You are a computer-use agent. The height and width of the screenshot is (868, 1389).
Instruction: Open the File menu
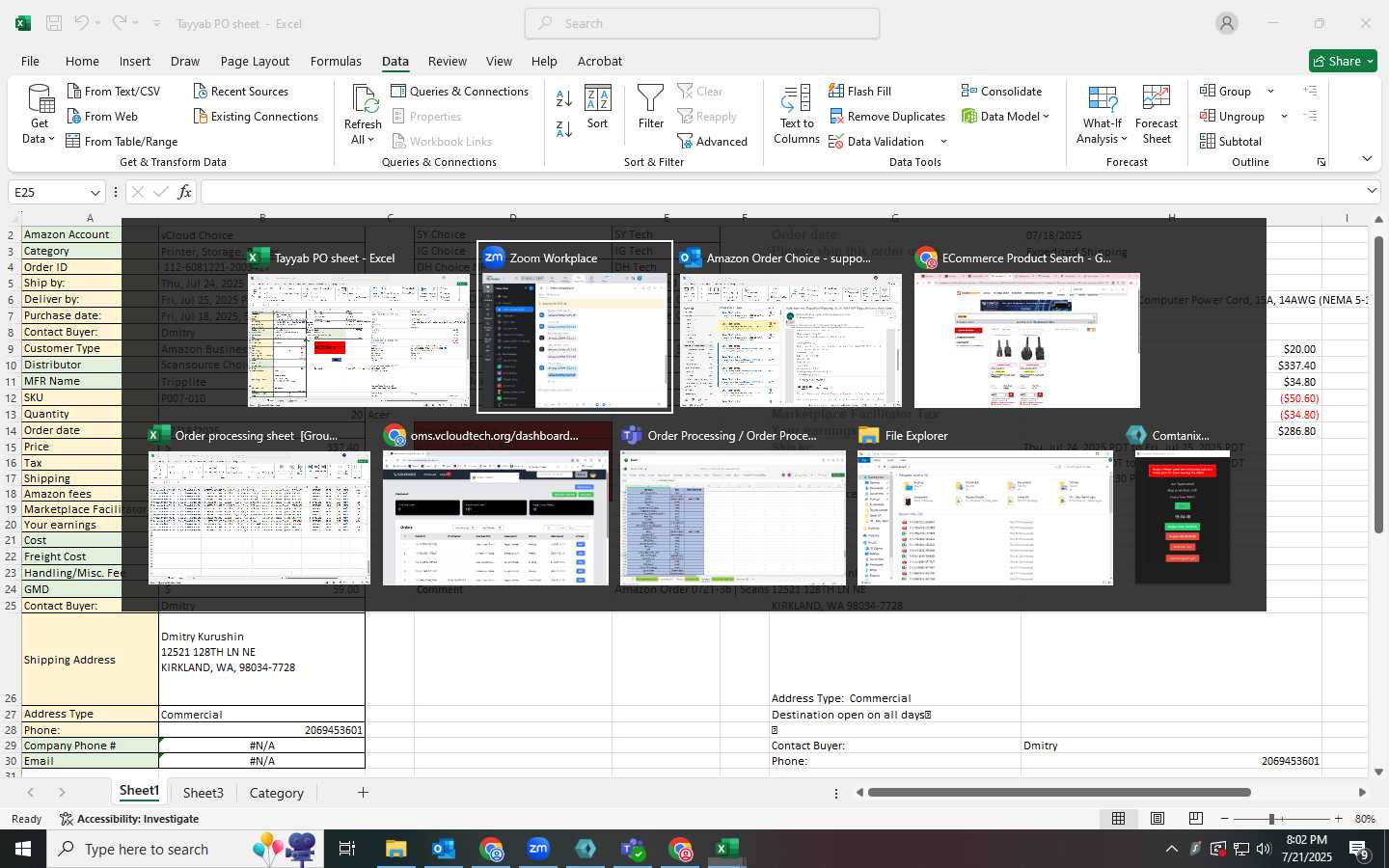pos(30,61)
